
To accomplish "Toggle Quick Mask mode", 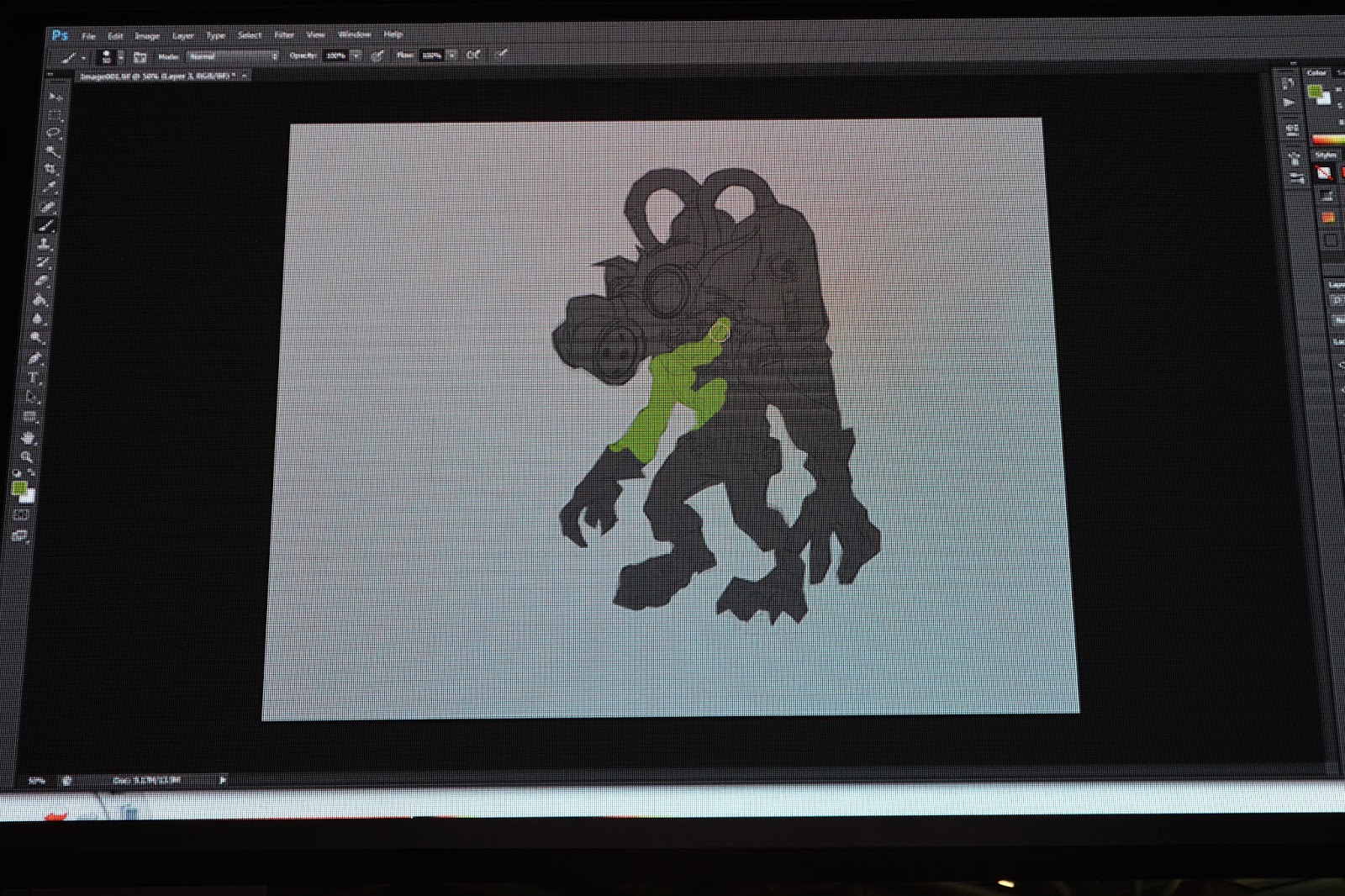I will pyautogui.click(x=21, y=514).
